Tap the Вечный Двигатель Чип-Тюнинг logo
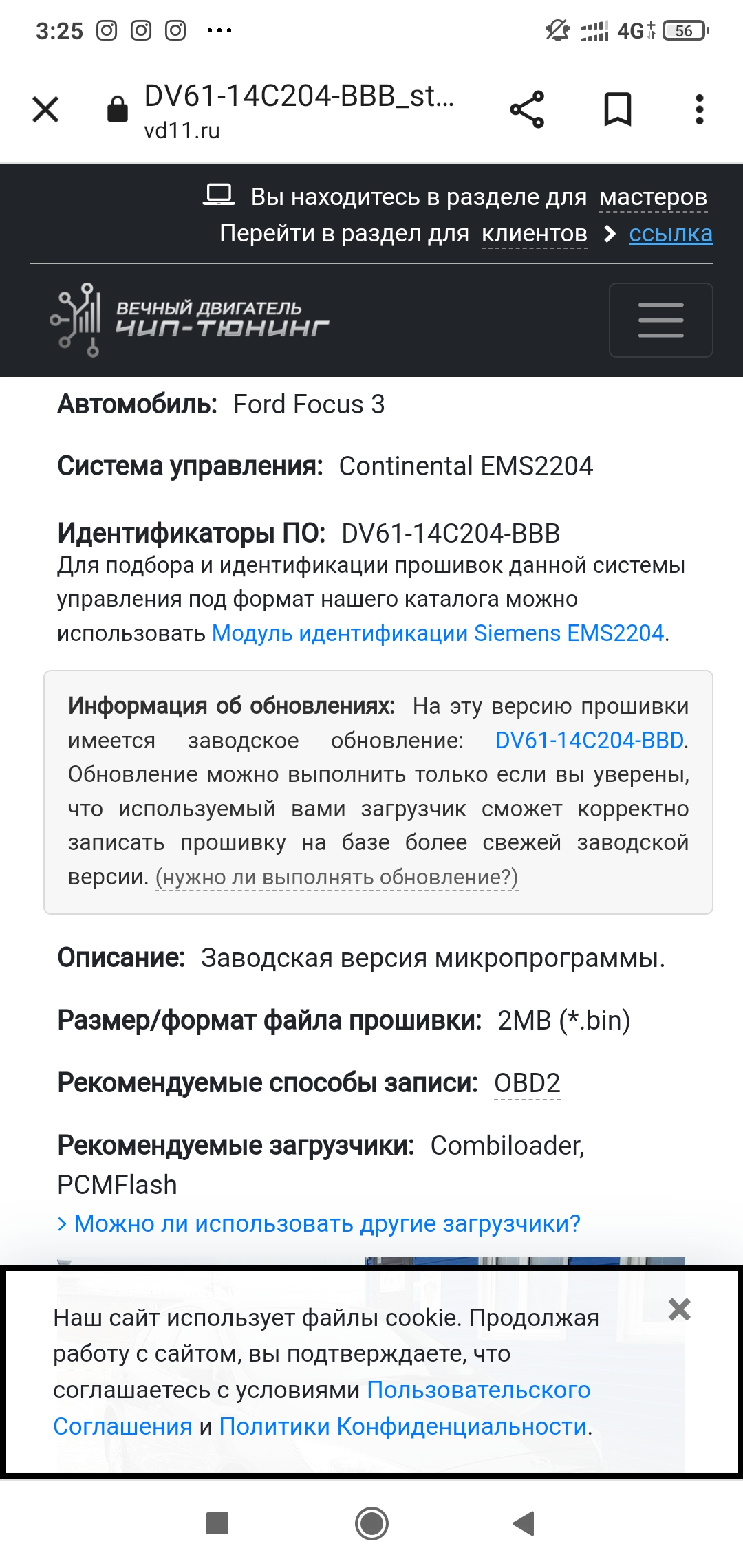The image size is (743, 1568). [x=190, y=320]
